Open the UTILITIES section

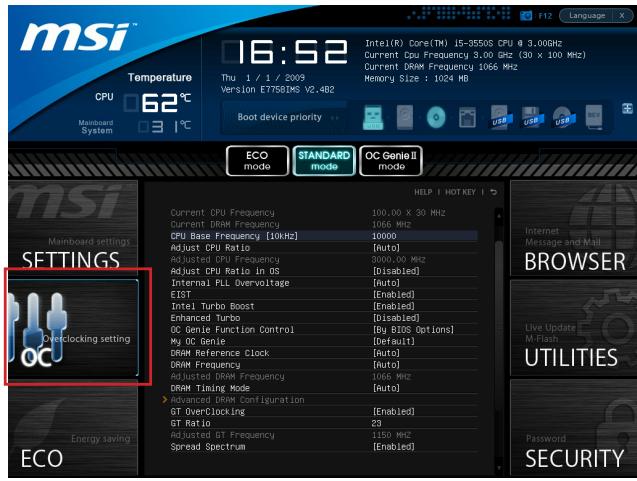574,328
